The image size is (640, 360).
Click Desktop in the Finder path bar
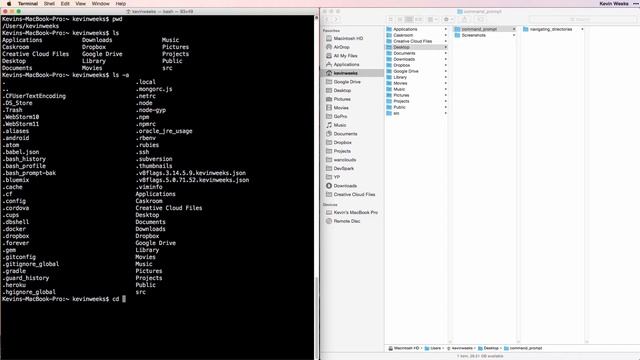tap(488, 348)
